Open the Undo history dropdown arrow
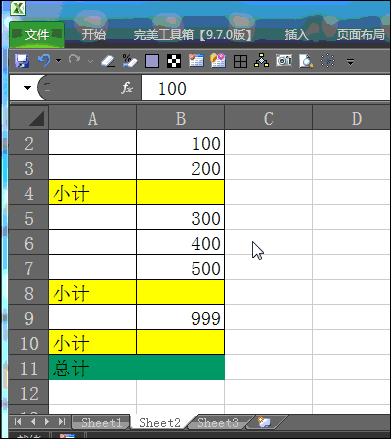391x439 pixels. tap(58, 61)
